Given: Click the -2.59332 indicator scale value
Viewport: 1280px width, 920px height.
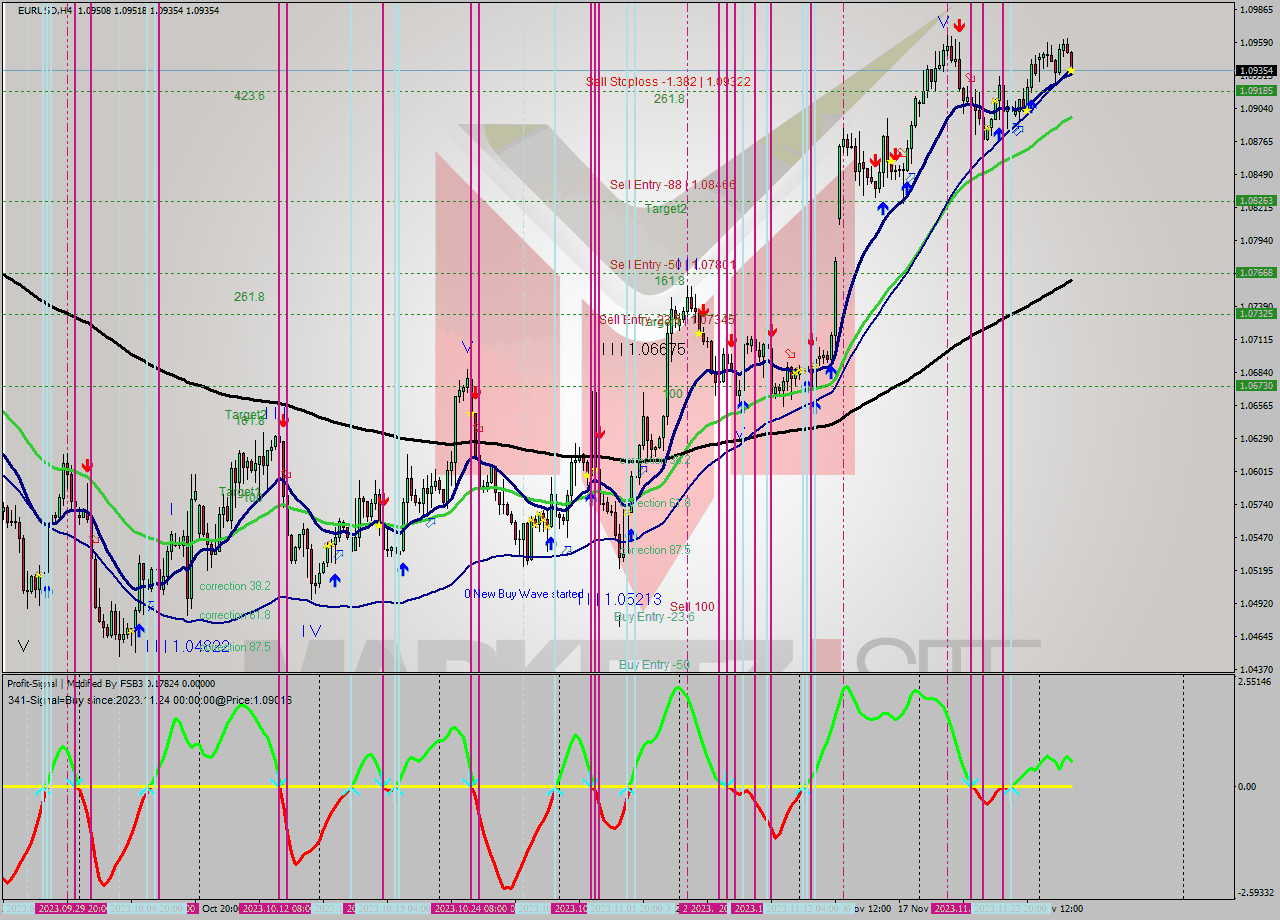Looking at the screenshot, I should (x=1254, y=893).
